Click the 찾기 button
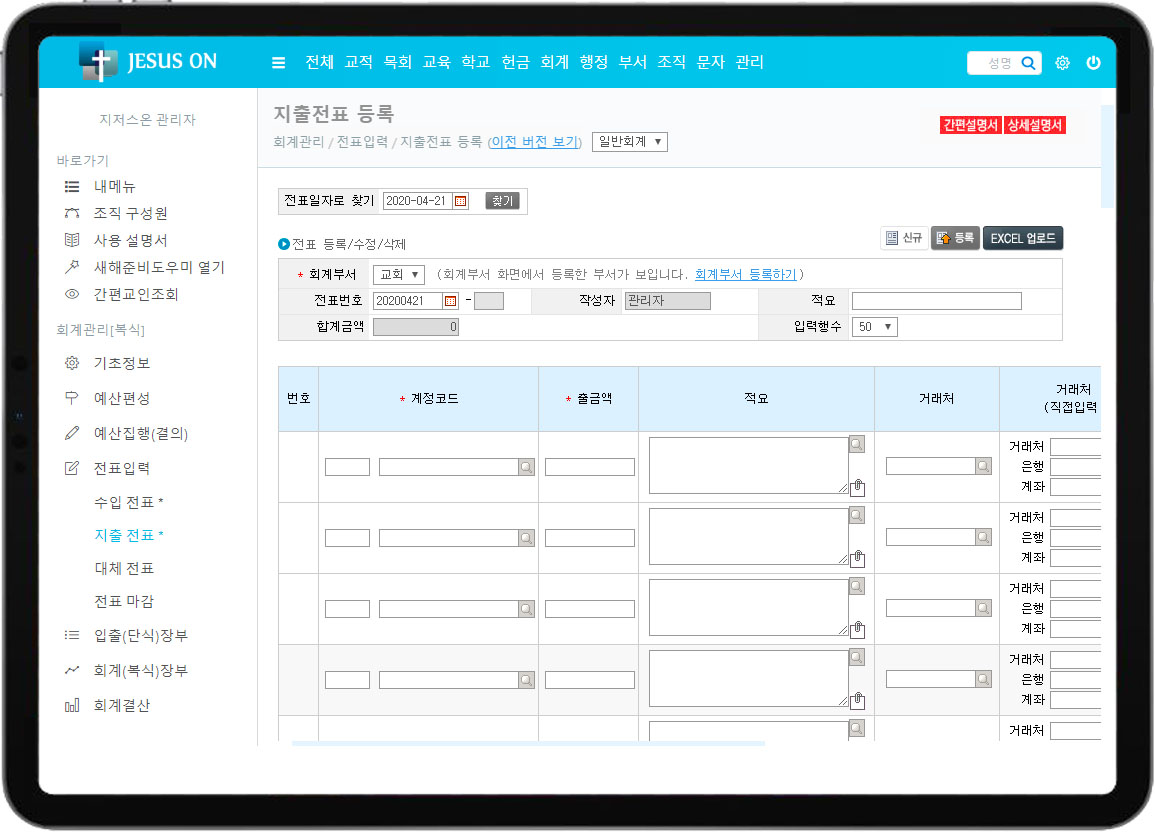 tap(502, 201)
